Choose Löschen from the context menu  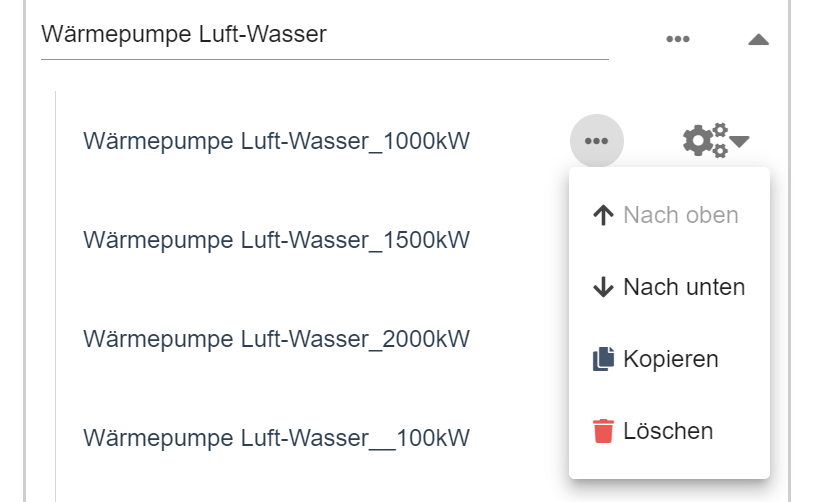click(x=668, y=431)
